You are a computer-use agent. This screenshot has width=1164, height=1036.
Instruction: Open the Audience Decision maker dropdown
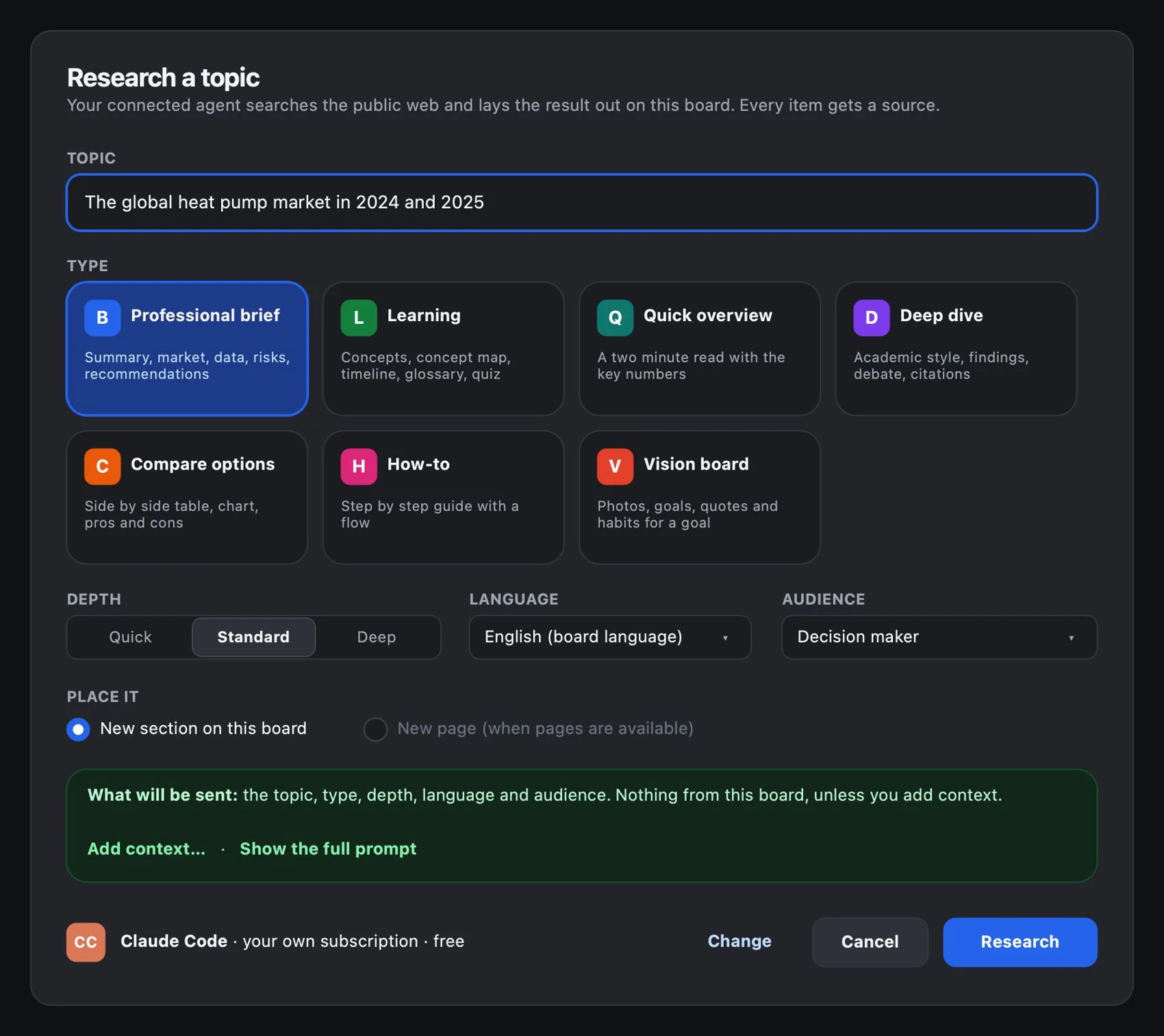[x=939, y=637]
